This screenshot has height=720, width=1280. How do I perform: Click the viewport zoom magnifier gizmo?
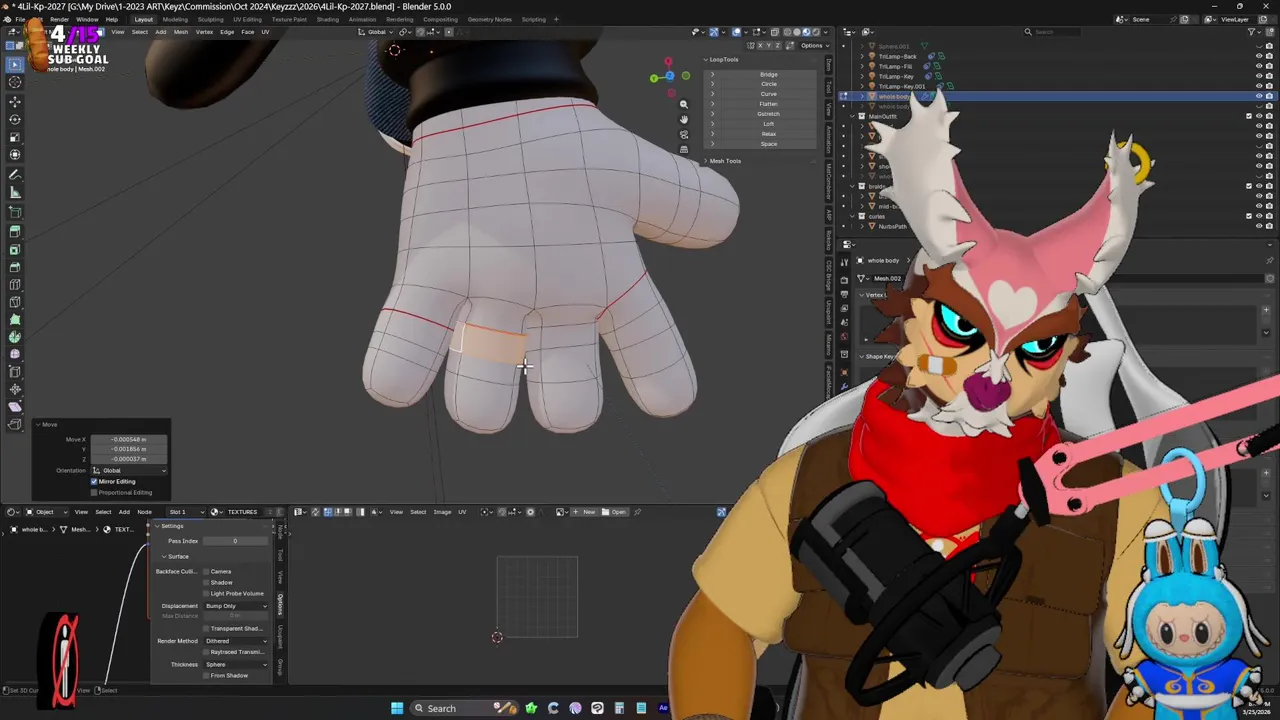[x=684, y=104]
